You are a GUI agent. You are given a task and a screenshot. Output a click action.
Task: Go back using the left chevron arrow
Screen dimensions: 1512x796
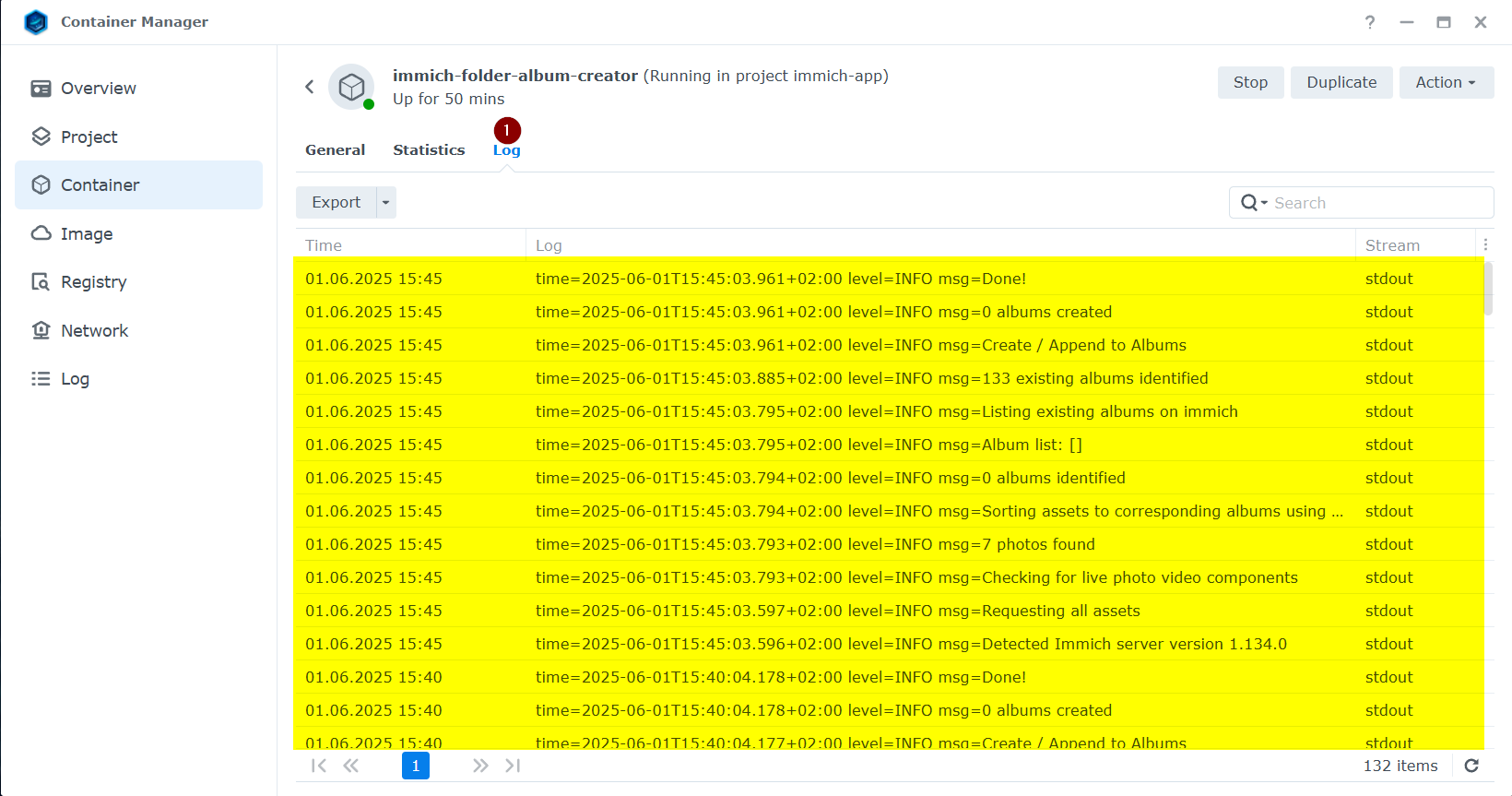pos(310,87)
